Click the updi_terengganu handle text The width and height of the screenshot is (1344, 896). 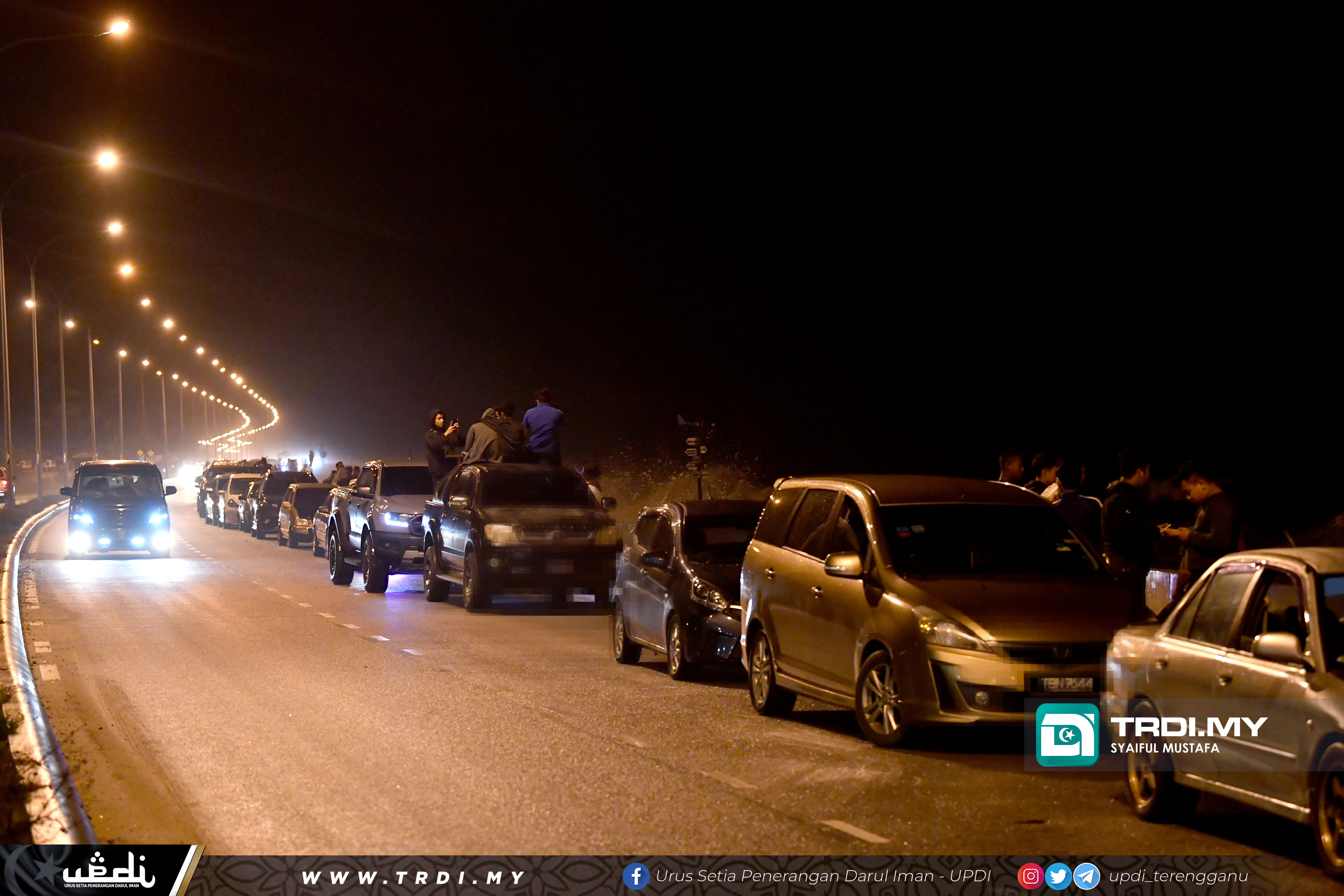pyautogui.click(x=1178, y=876)
